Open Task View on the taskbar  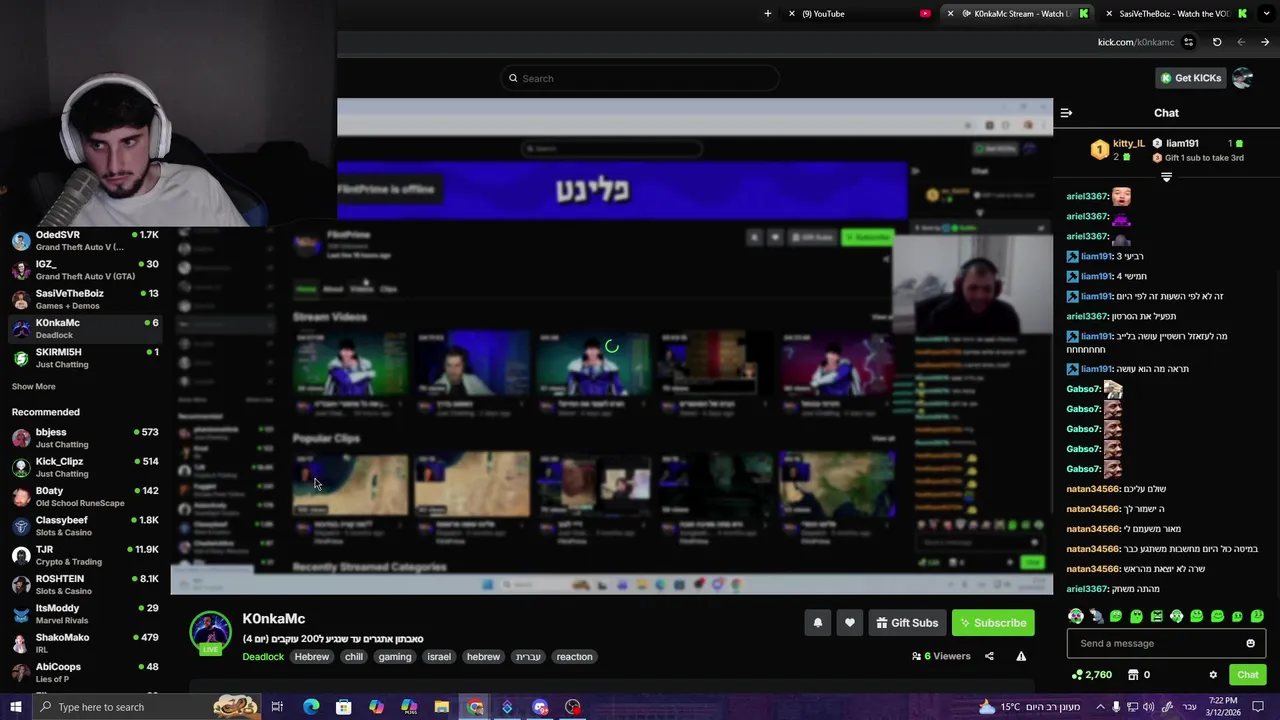pyautogui.click(x=277, y=707)
